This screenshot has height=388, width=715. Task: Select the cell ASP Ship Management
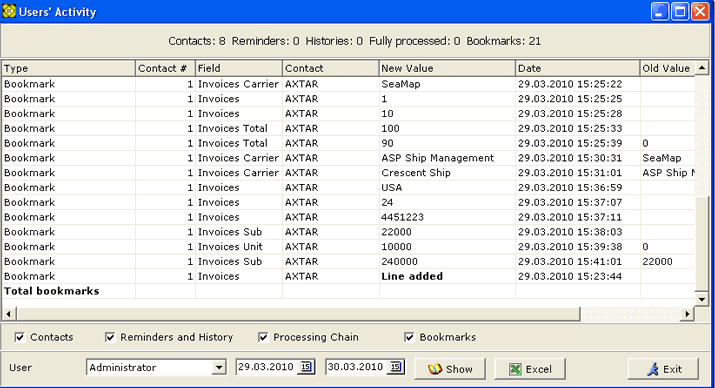point(447,158)
